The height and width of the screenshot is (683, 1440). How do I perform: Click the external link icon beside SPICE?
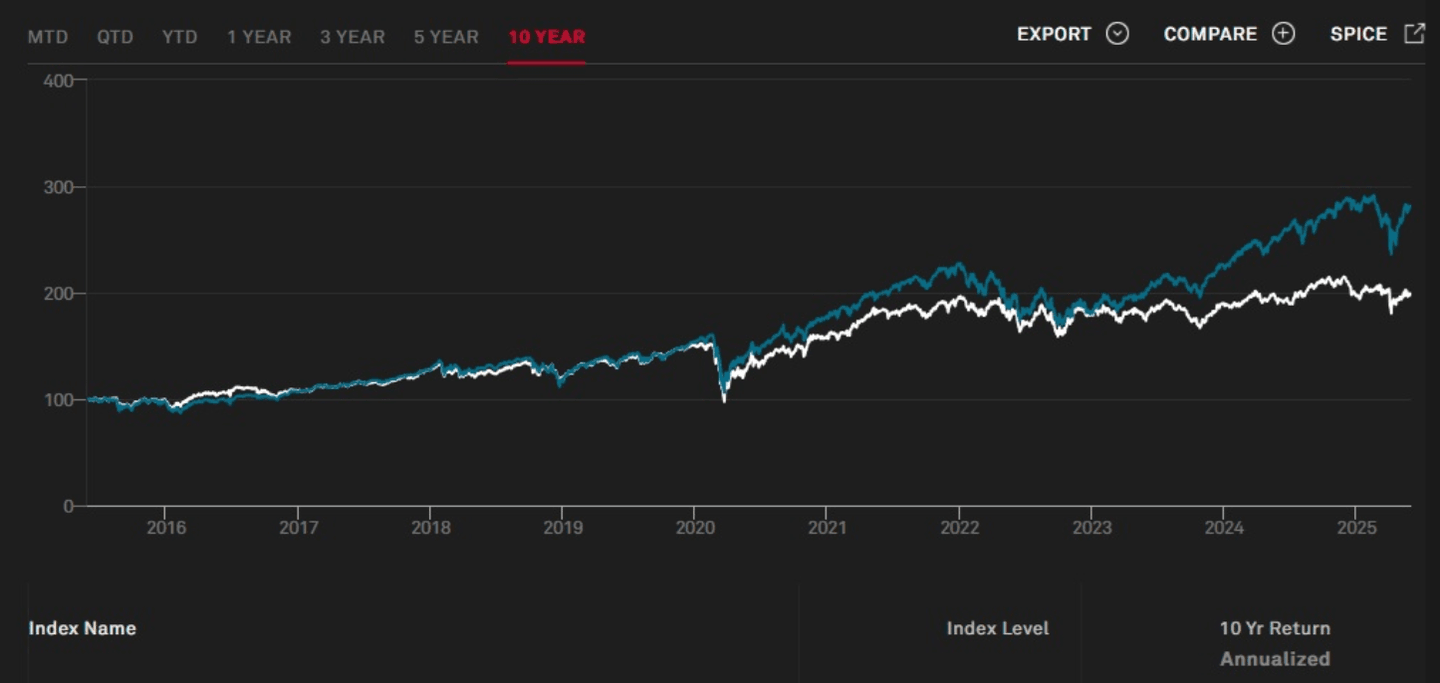pos(1414,34)
